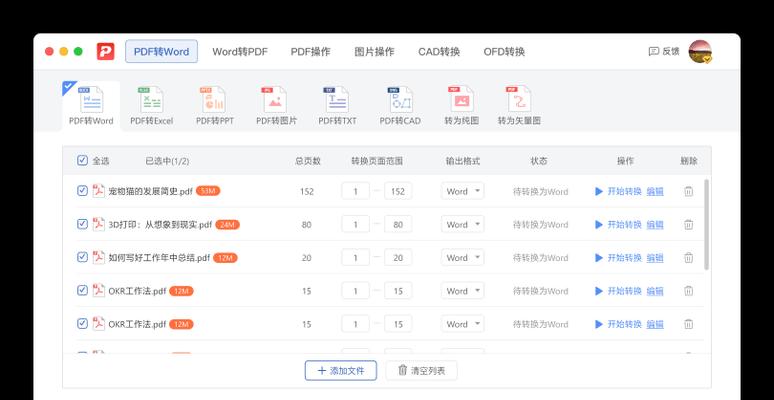Select the PDF转图片 conversion icon
The height and width of the screenshot is (400, 774).
pos(275,100)
